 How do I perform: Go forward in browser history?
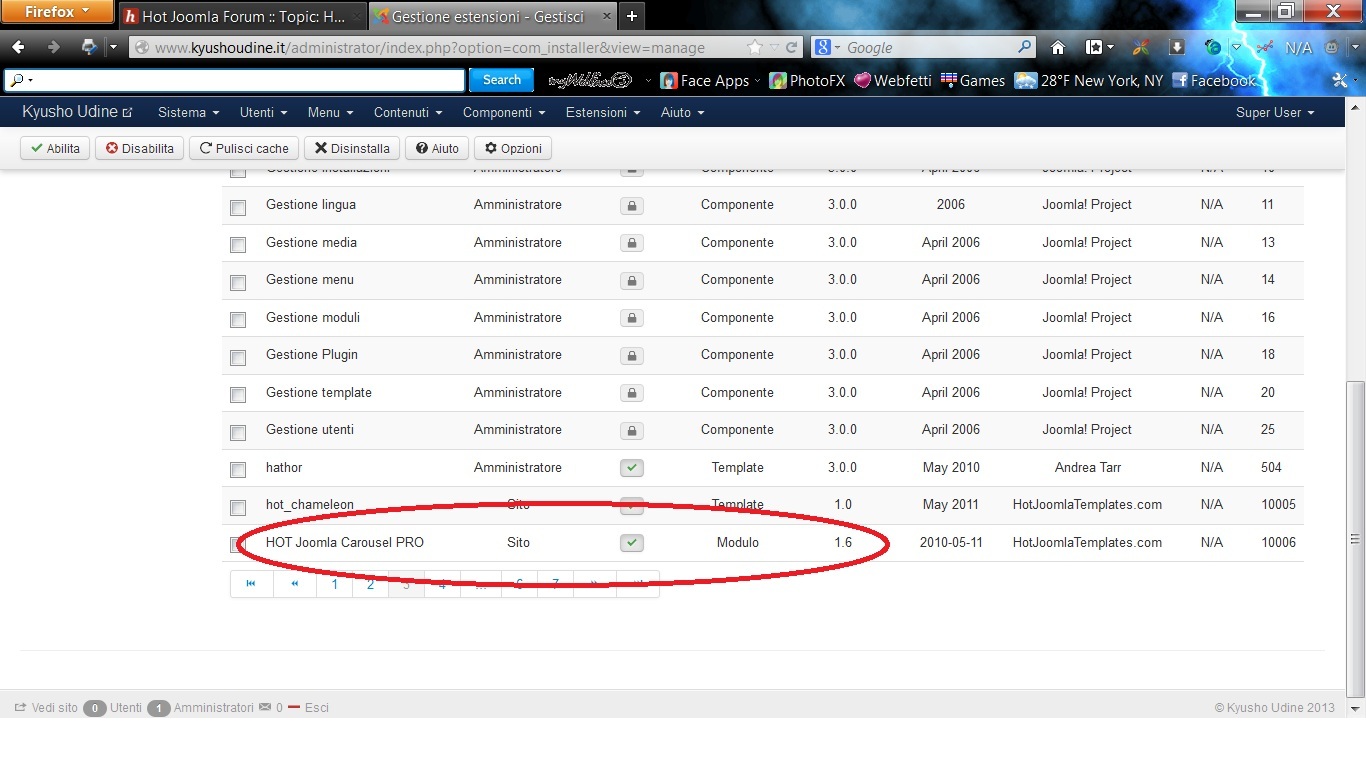pyautogui.click(x=53, y=47)
